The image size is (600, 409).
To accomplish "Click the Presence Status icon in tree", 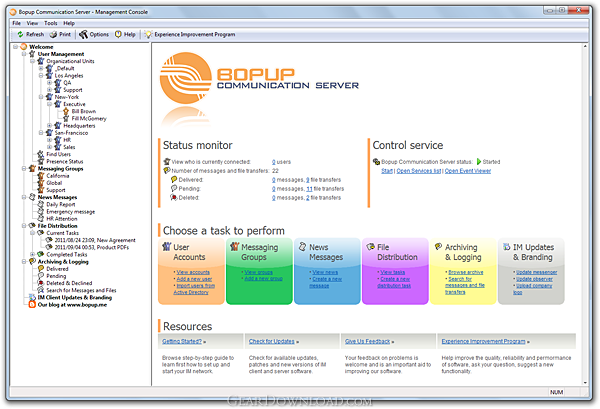I will coord(41,161).
